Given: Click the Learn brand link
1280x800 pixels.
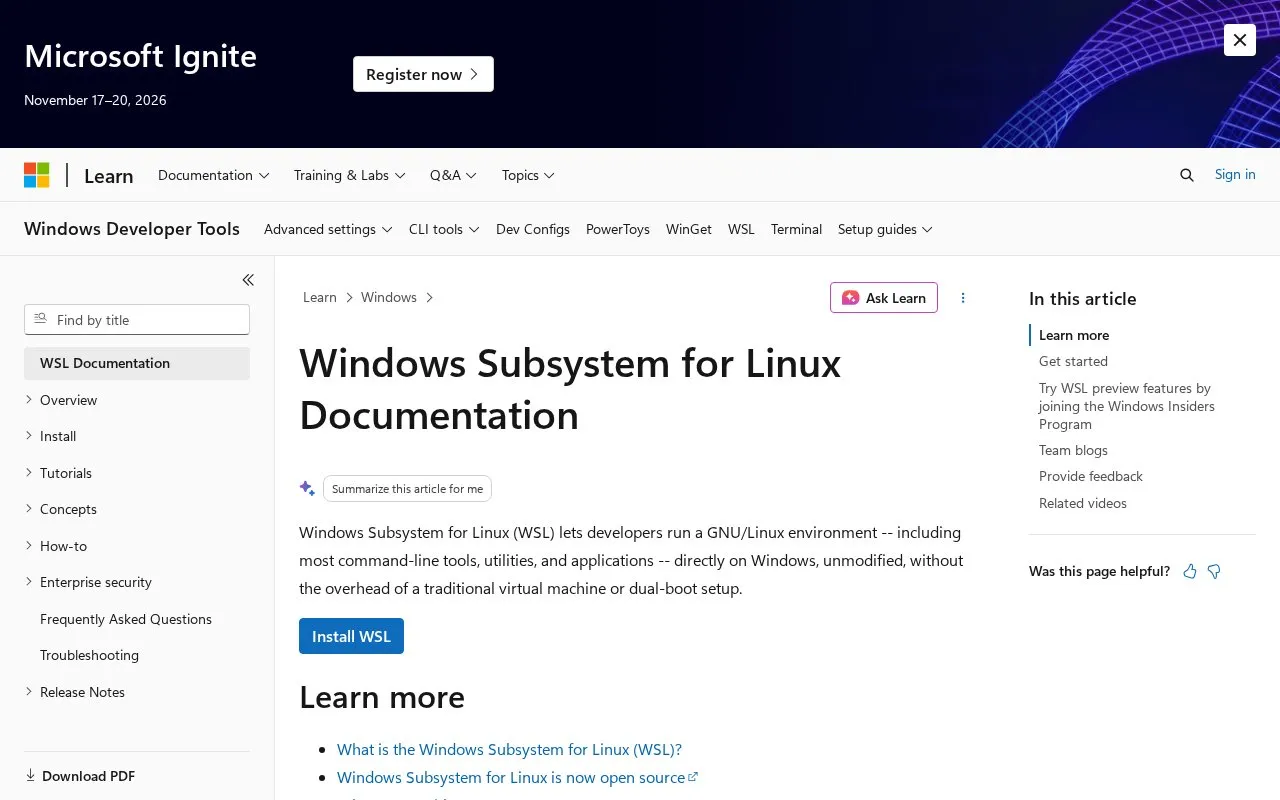Looking at the screenshot, I should point(109,176).
